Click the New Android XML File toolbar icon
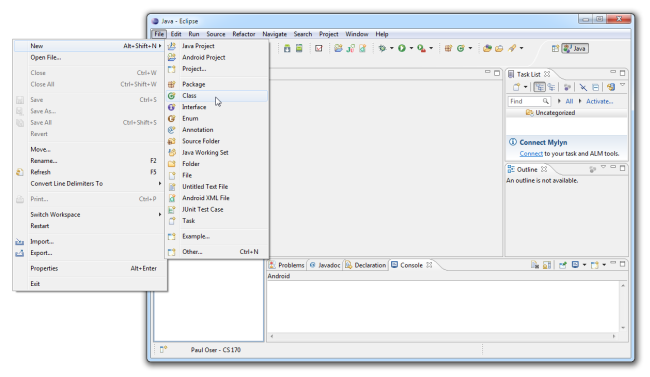Image resolution: width=650 pixels, height=377 pixels. pyautogui.click(x=362, y=48)
